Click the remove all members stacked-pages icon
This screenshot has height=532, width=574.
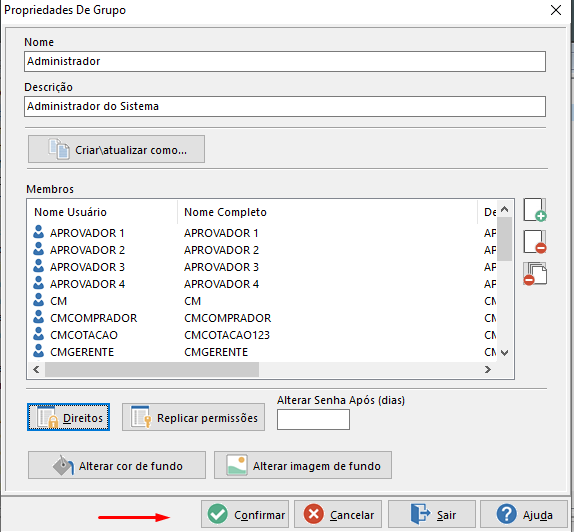(535, 274)
